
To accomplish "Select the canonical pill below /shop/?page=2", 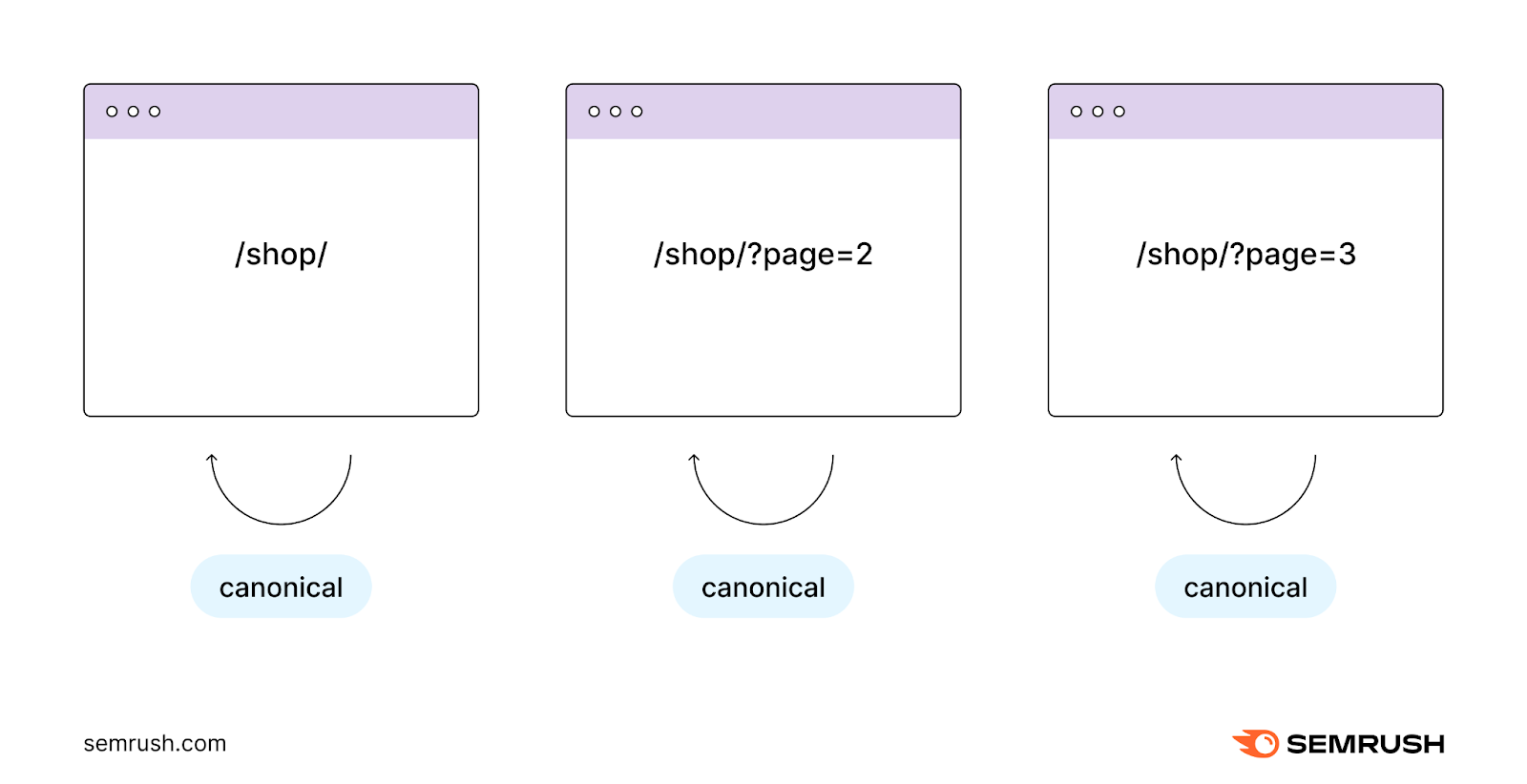I will (763, 587).
